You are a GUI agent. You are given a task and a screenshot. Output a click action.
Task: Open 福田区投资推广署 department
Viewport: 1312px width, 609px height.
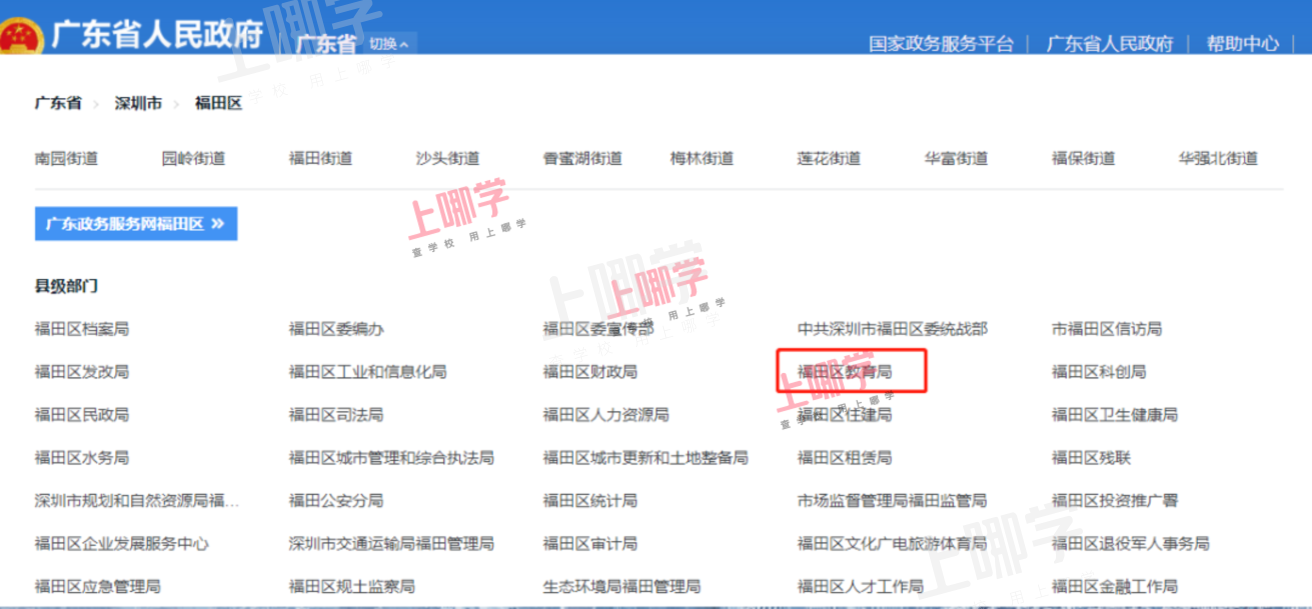coord(1114,501)
